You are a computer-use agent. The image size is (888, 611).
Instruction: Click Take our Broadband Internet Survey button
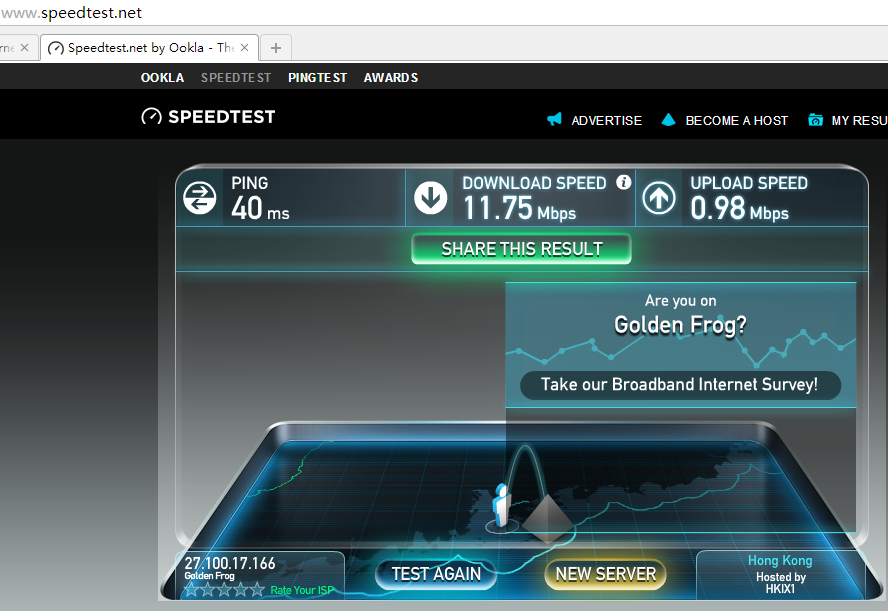click(680, 385)
